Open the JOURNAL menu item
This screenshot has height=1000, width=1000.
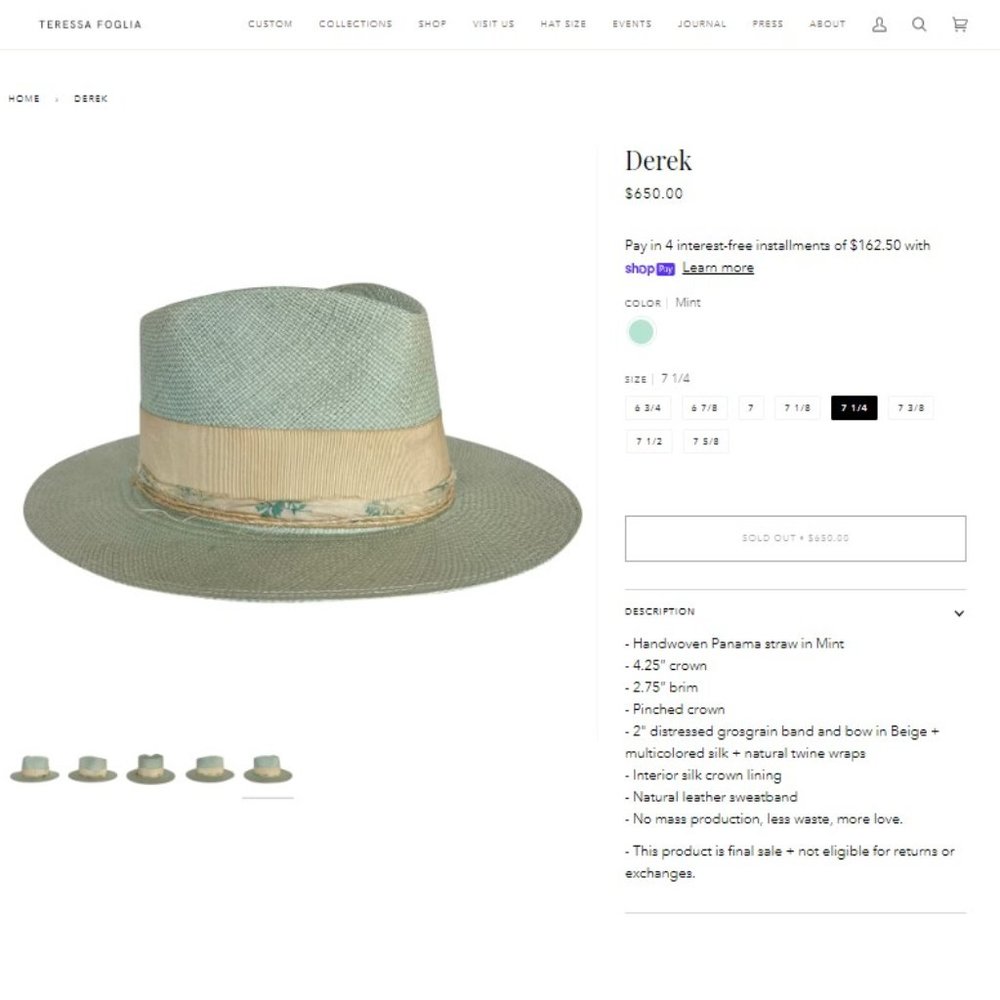[702, 24]
